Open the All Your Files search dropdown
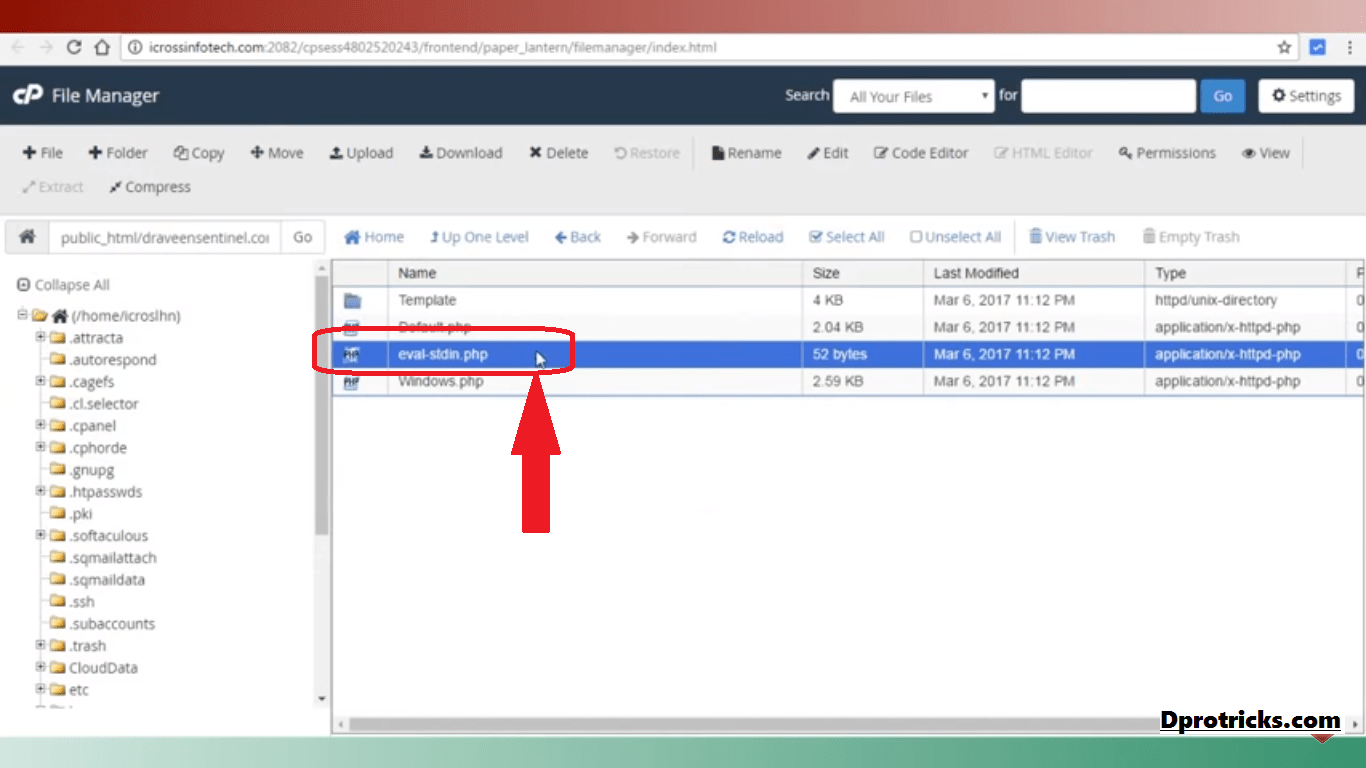The height and width of the screenshot is (768, 1366). click(914, 96)
